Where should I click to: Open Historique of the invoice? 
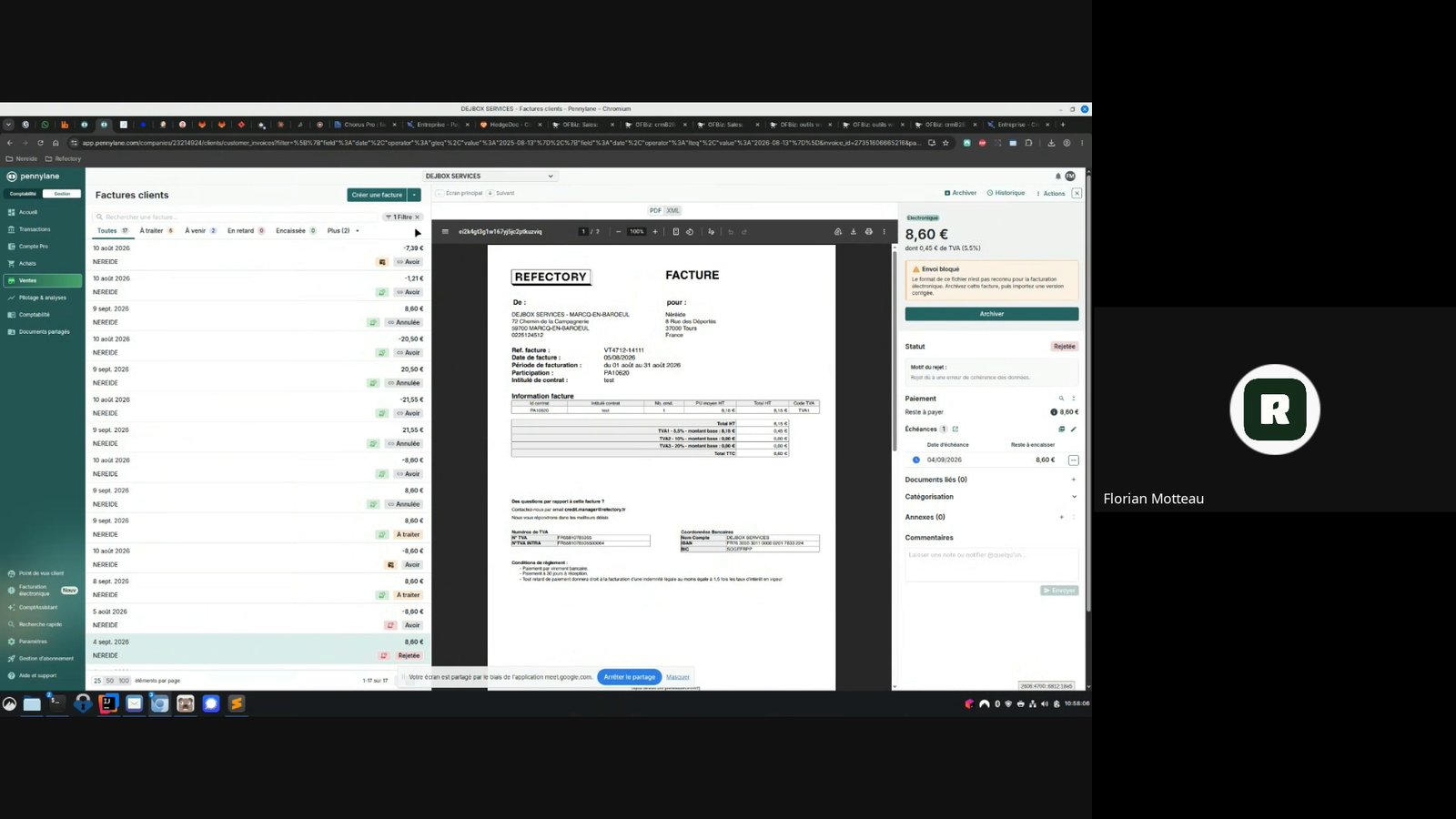[1006, 193]
